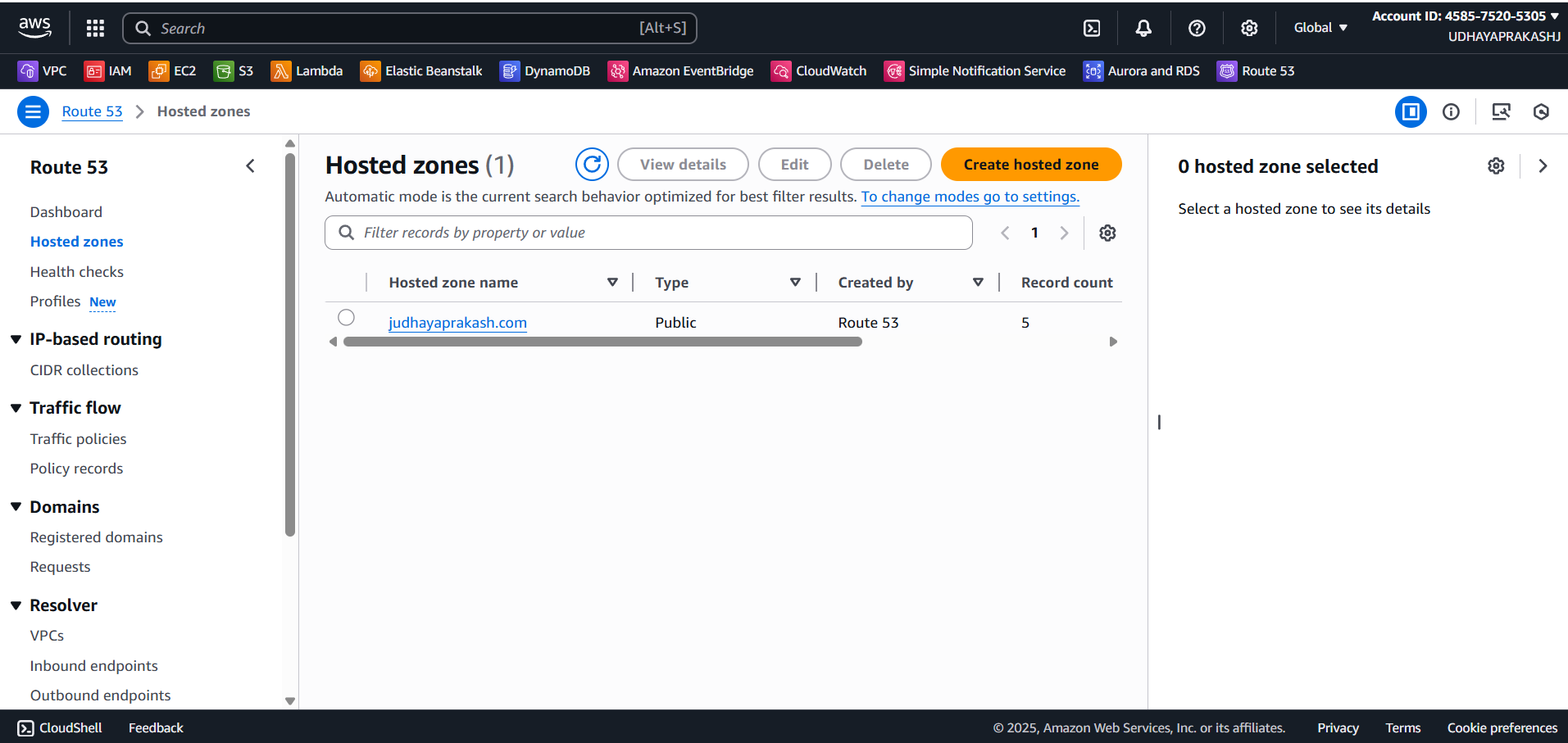Open DynamoDB shortcut
1568x743 pixels.
pos(545,71)
